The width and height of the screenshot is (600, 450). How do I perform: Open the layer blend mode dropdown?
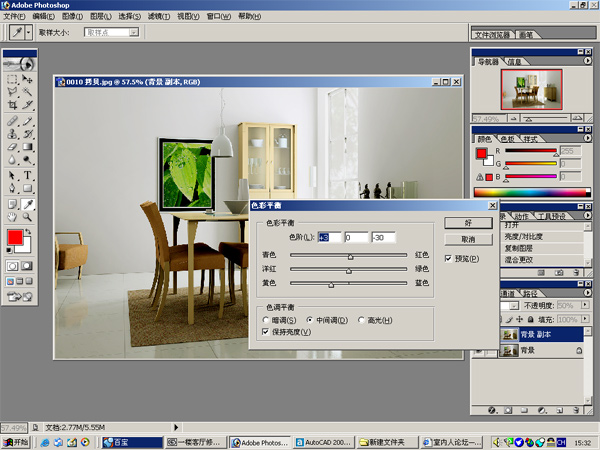coord(514,305)
